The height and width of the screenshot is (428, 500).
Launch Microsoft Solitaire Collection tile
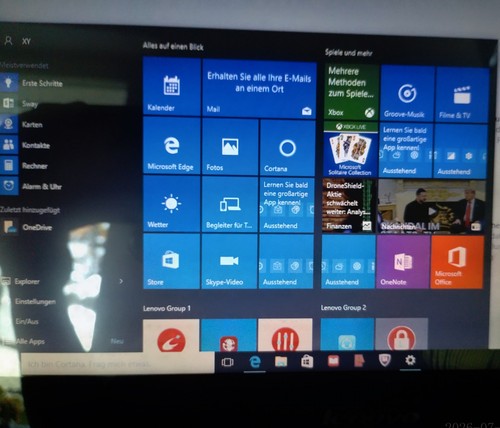350,149
